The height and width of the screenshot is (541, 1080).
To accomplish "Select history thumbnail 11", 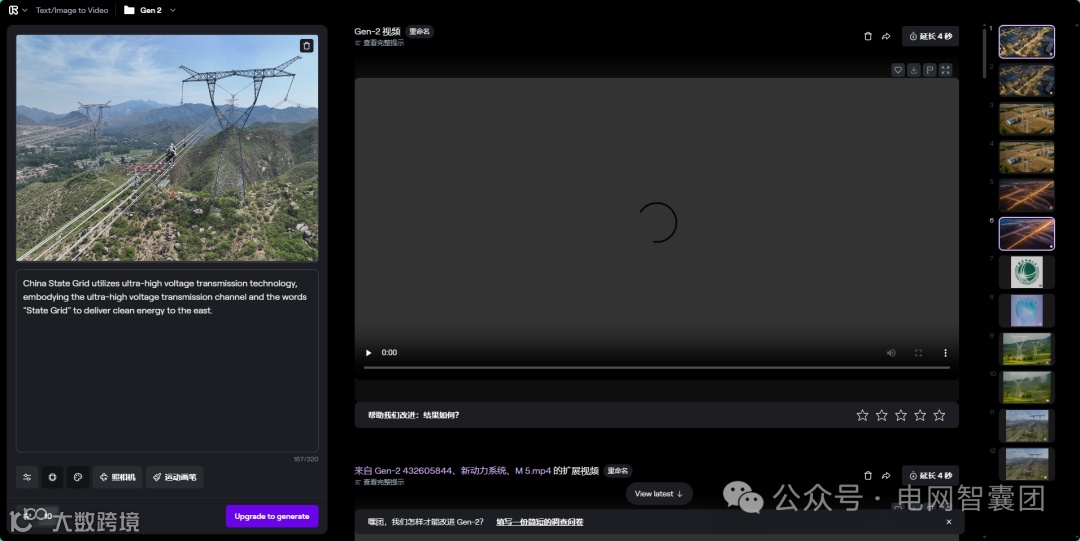I will 1026,425.
